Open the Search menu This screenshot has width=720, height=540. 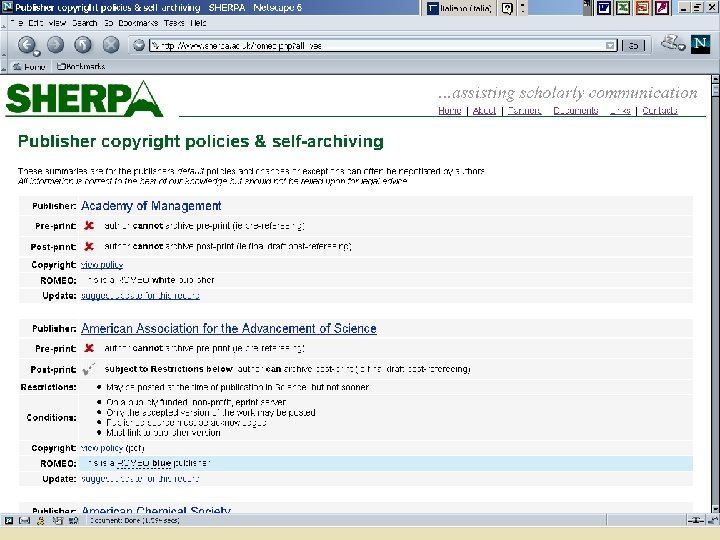pos(84,22)
